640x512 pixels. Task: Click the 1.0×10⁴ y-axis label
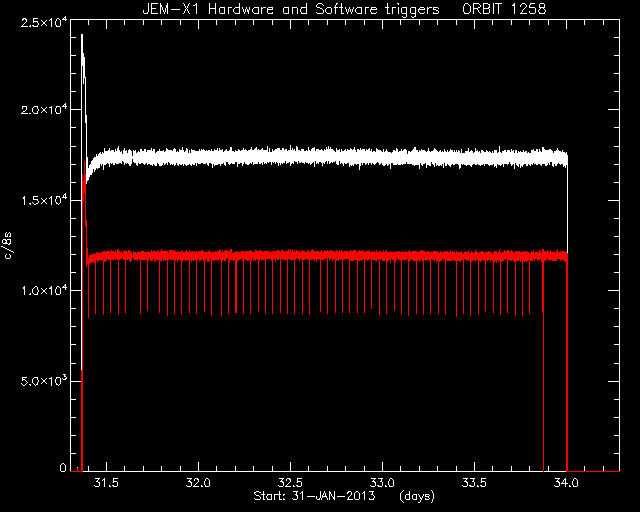[44, 290]
